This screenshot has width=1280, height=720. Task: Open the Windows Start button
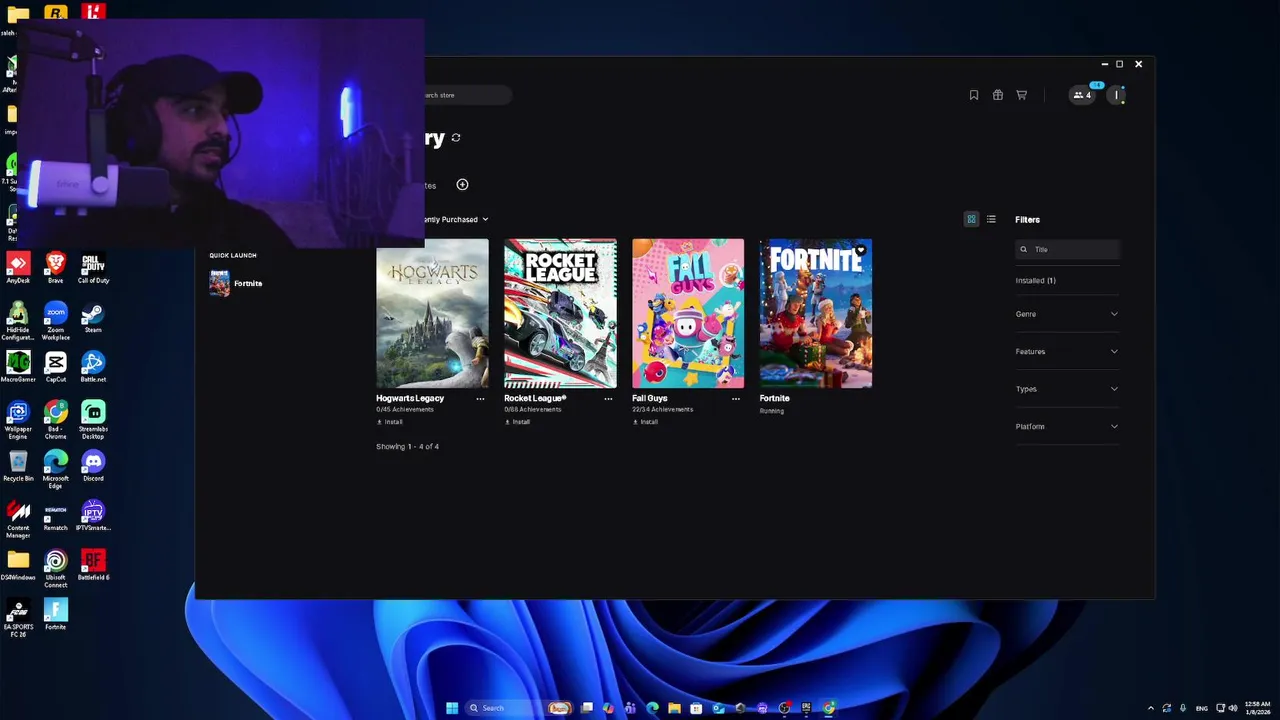(x=452, y=708)
